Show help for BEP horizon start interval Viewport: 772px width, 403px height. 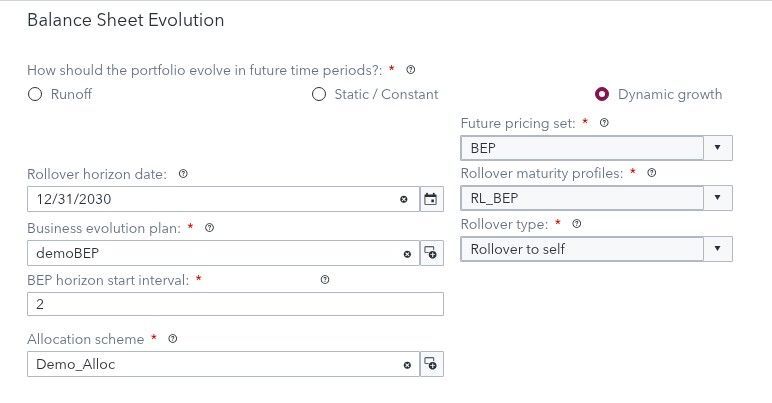[x=325, y=280]
